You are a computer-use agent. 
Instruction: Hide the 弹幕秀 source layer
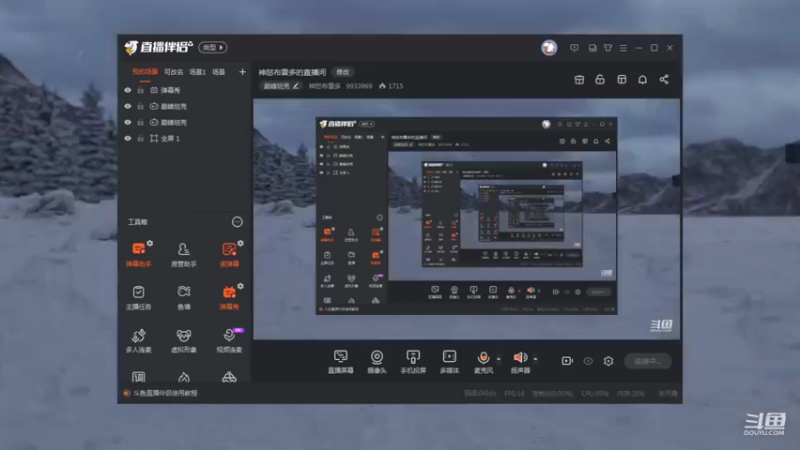(128, 90)
